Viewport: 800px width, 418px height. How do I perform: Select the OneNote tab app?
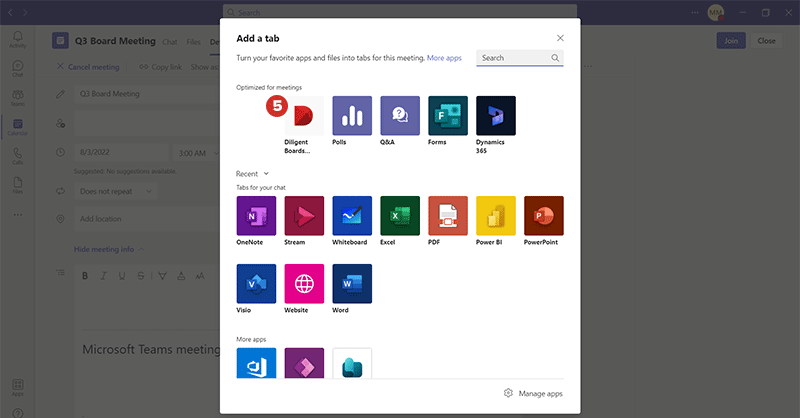(256, 215)
